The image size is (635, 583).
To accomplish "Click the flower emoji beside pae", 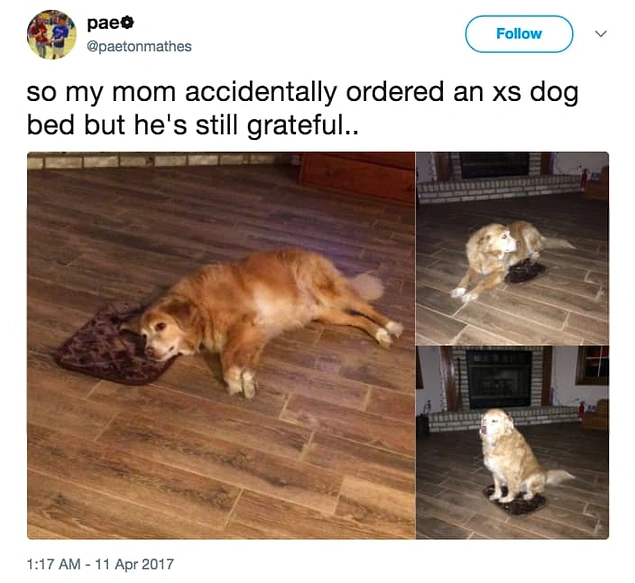I will (x=128, y=23).
